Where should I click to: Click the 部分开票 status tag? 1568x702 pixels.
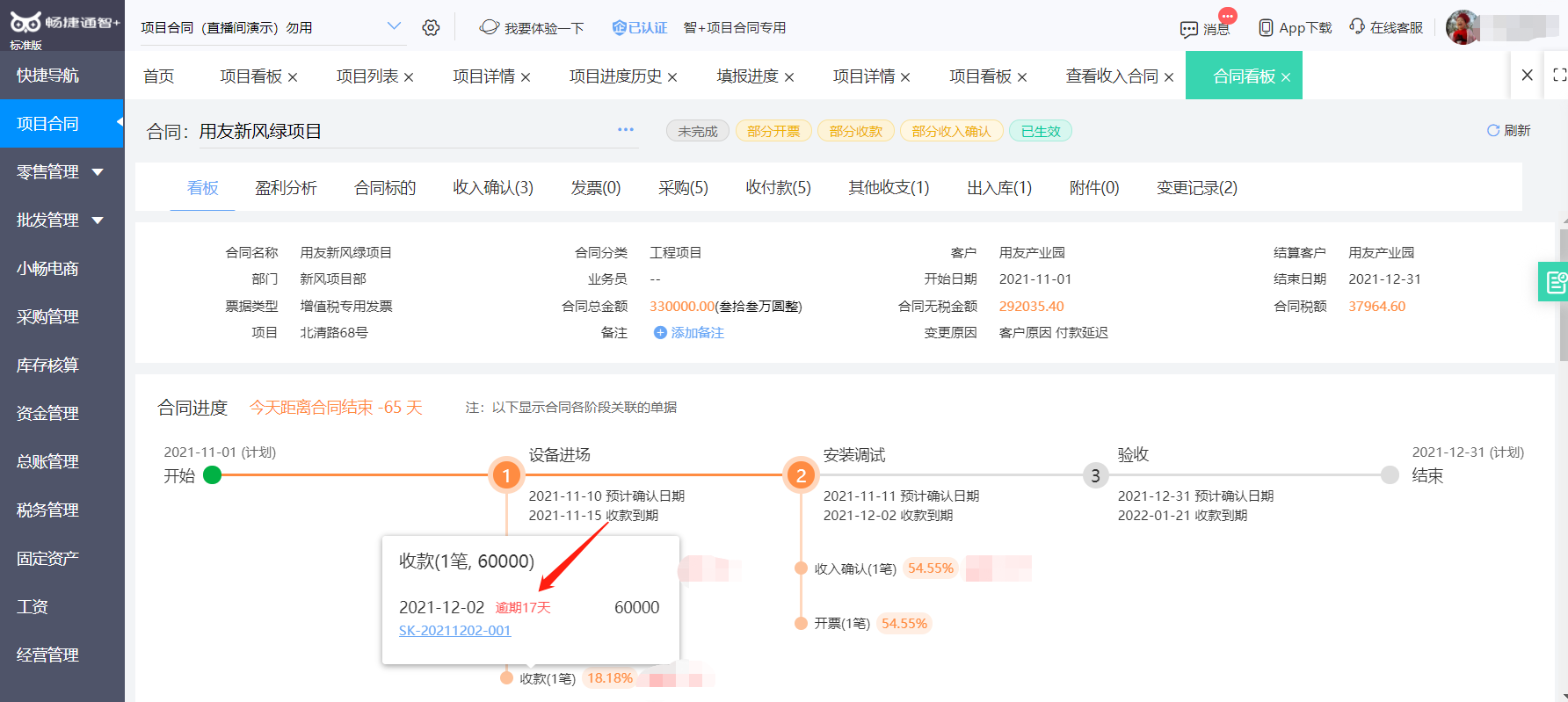(x=773, y=131)
